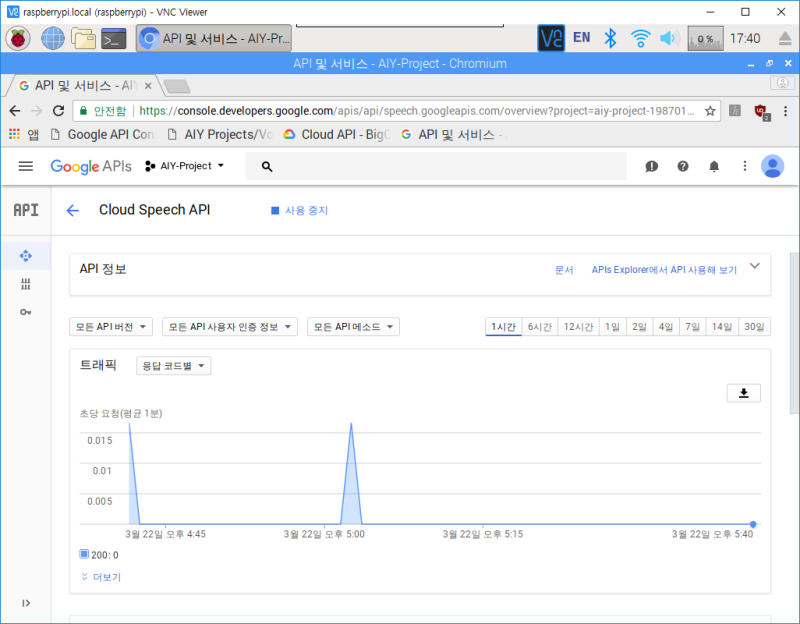Open a new Chromium tab
The height and width of the screenshot is (624, 800).
pos(177,86)
